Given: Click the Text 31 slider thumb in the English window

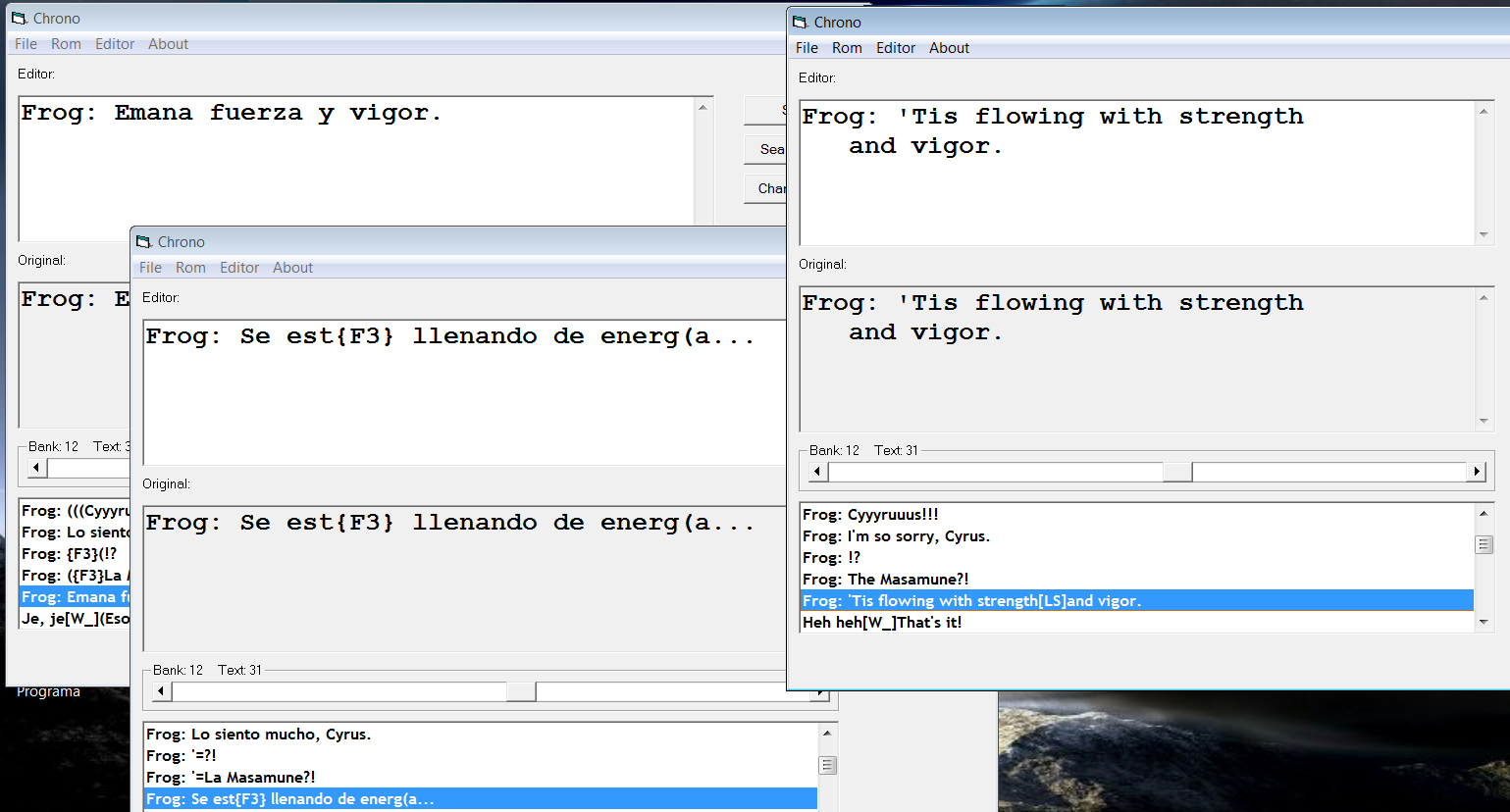Looking at the screenshot, I should [1176, 472].
